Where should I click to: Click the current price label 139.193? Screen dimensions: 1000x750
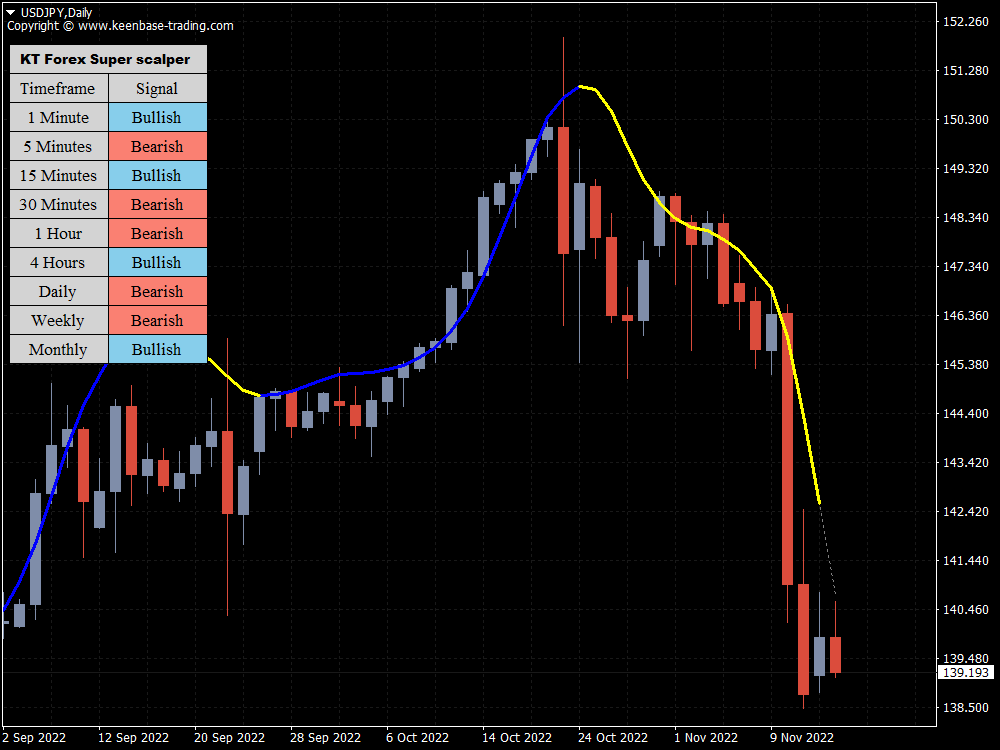966,672
